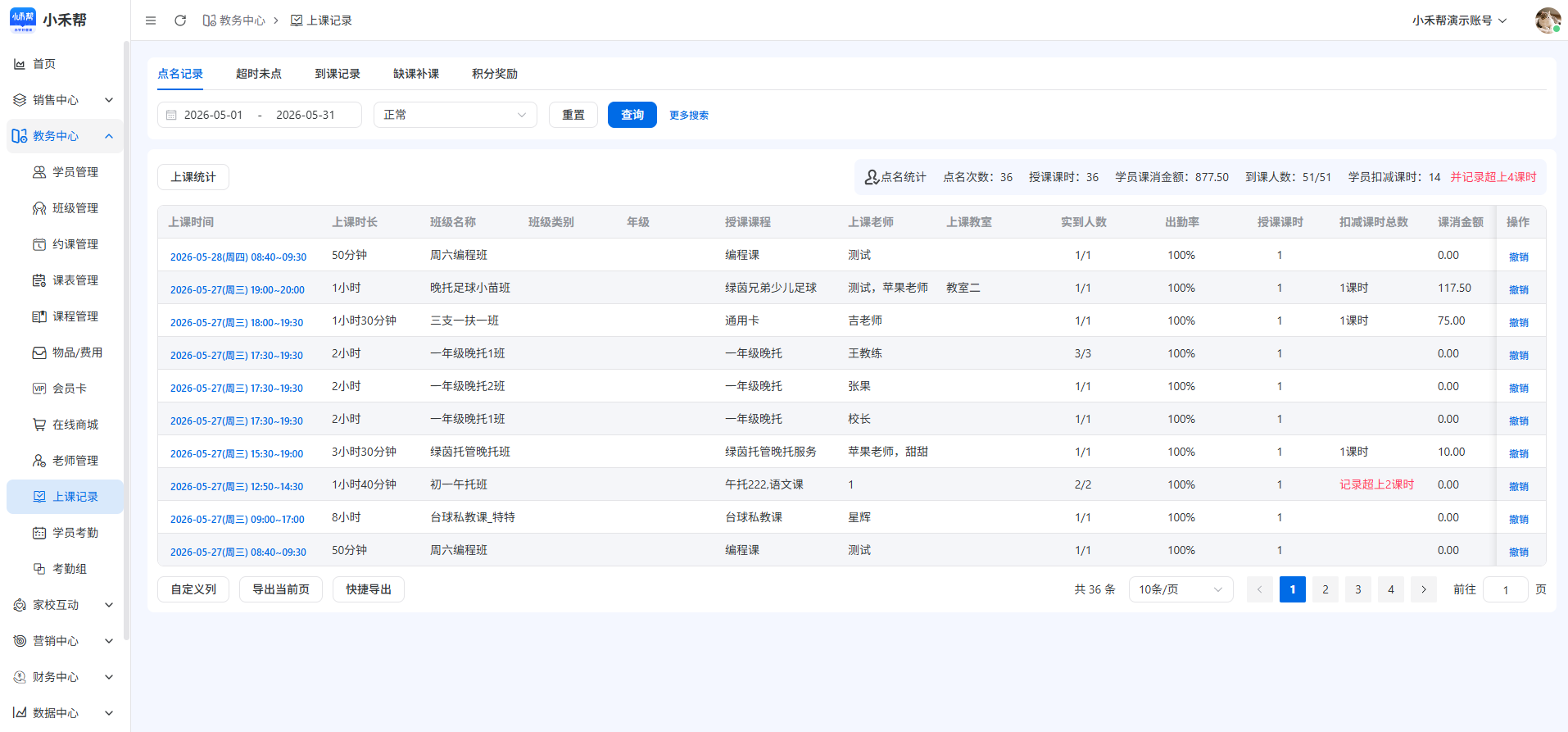This screenshot has height=732, width=1568.
Task: Click the page refresh icon
Action: [x=180, y=20]
